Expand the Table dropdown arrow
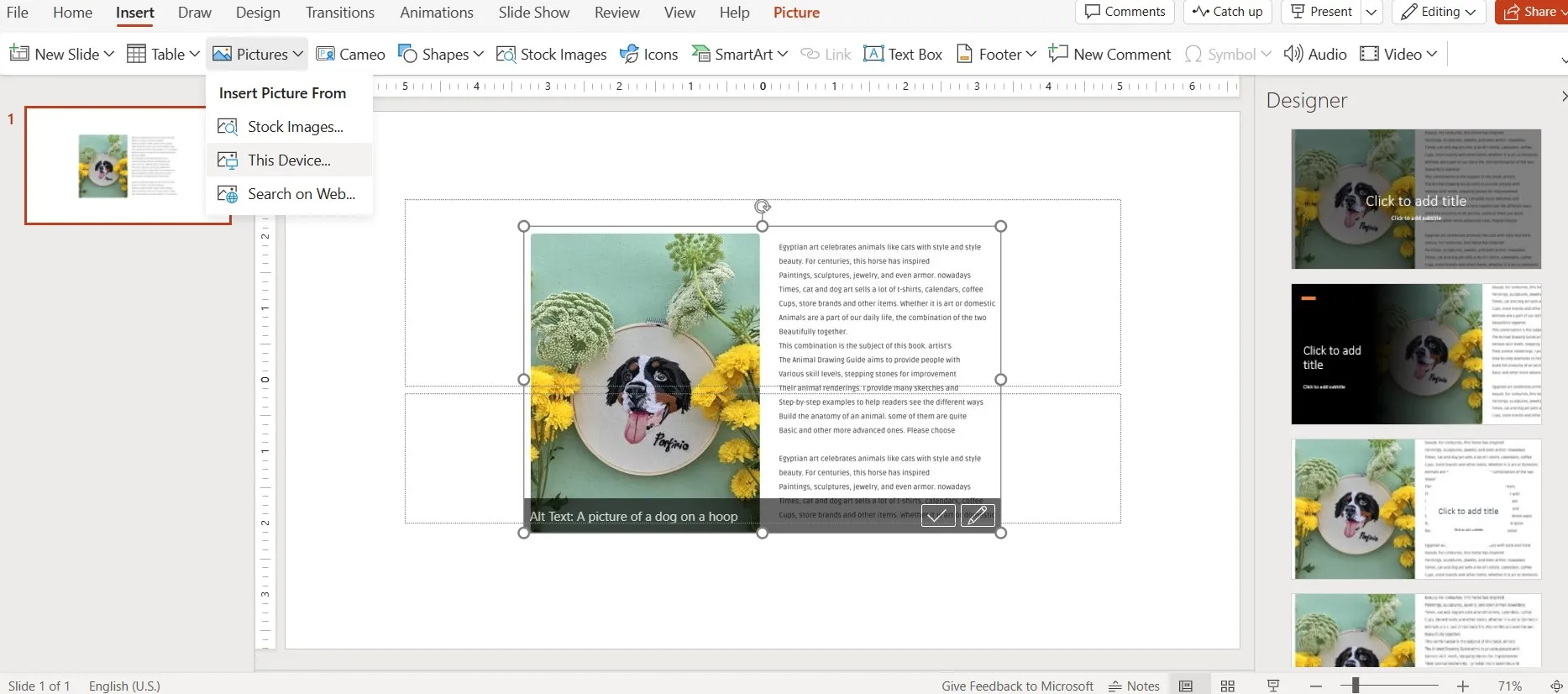 click(195, 54)
